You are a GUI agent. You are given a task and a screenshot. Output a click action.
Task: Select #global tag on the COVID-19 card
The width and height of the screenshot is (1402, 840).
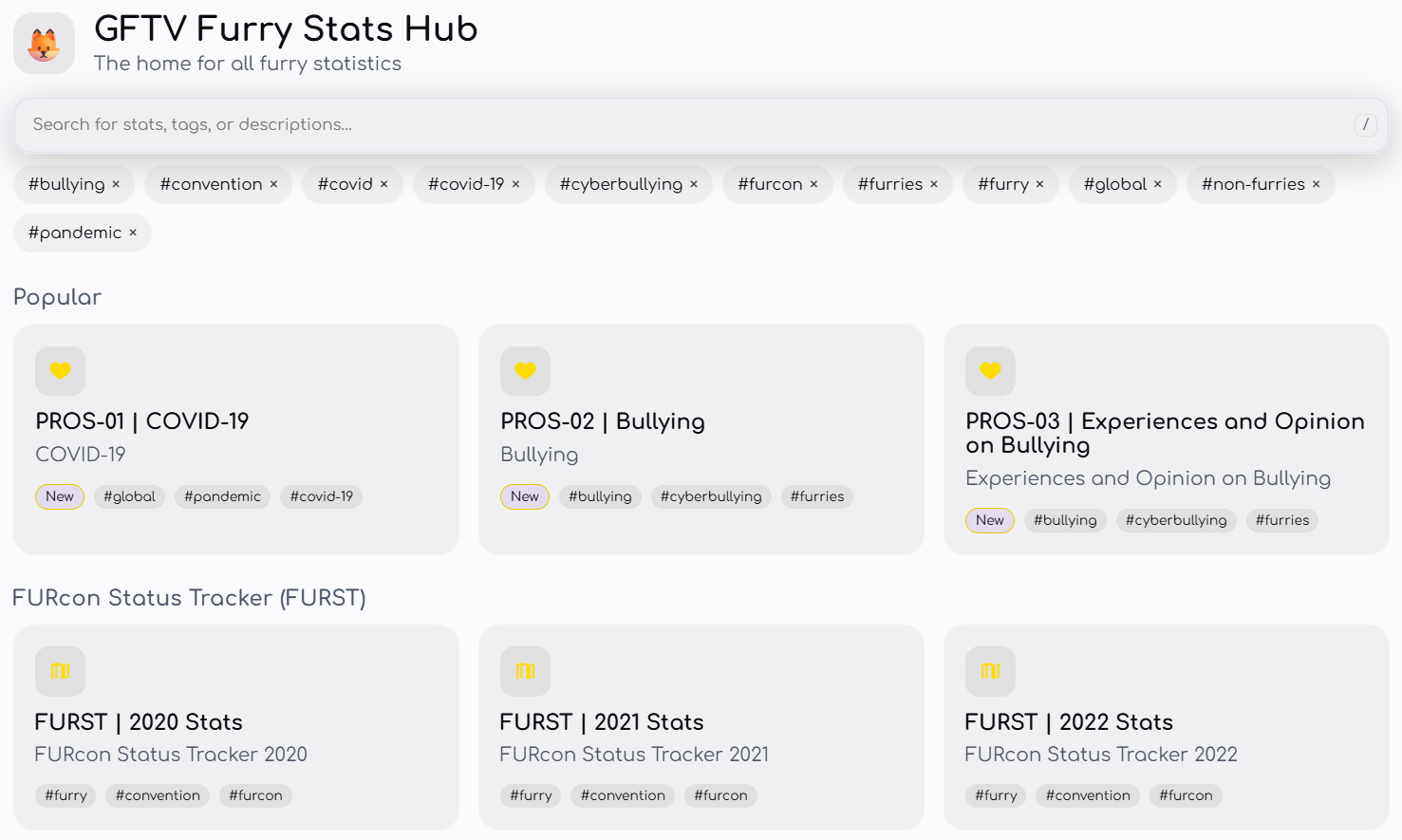[129, 496]
